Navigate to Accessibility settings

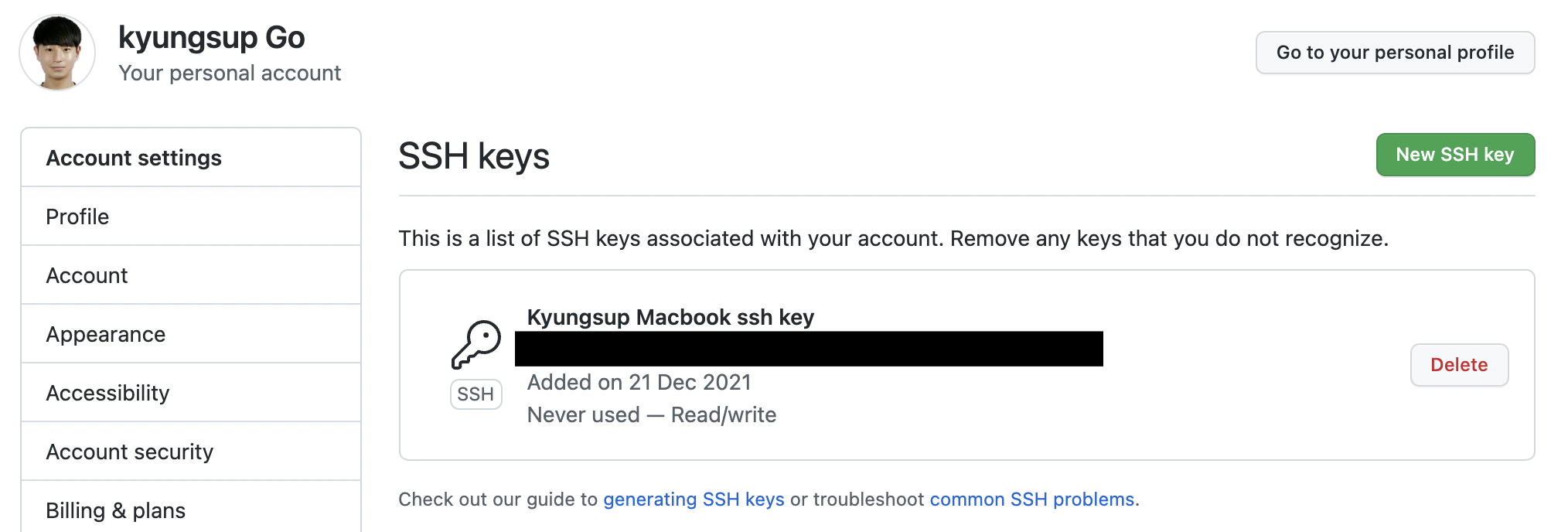107,393
